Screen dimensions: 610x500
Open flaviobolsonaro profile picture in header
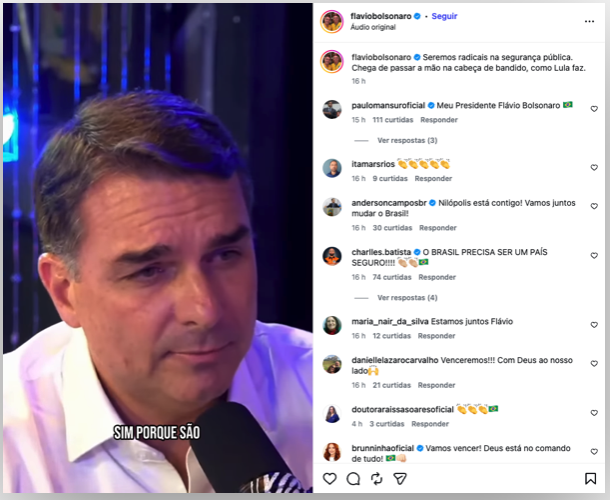tap(332, 22)
